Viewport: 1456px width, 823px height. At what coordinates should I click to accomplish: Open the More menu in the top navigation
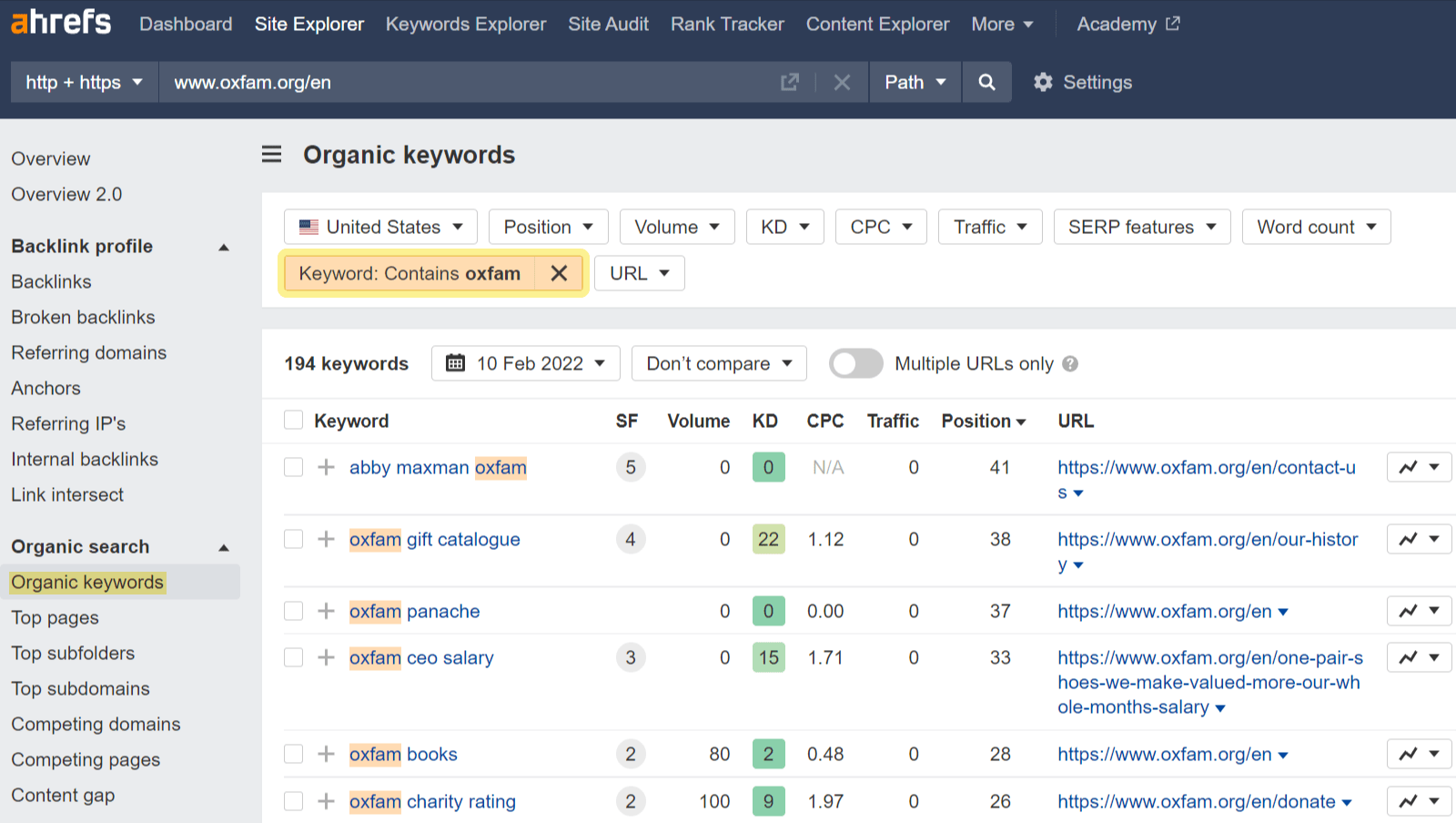click(x=1001, y=24)
